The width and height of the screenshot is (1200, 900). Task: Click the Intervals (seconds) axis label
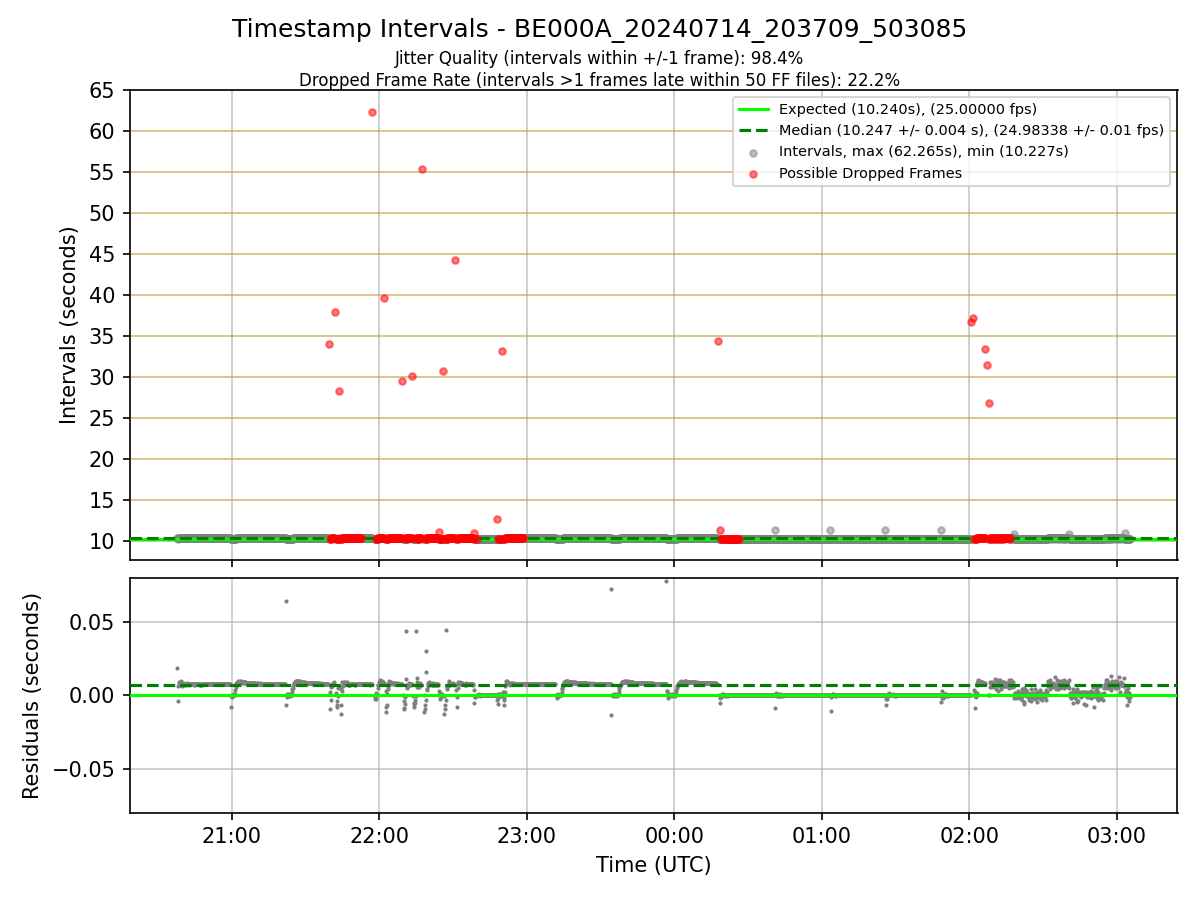(68, 325)
